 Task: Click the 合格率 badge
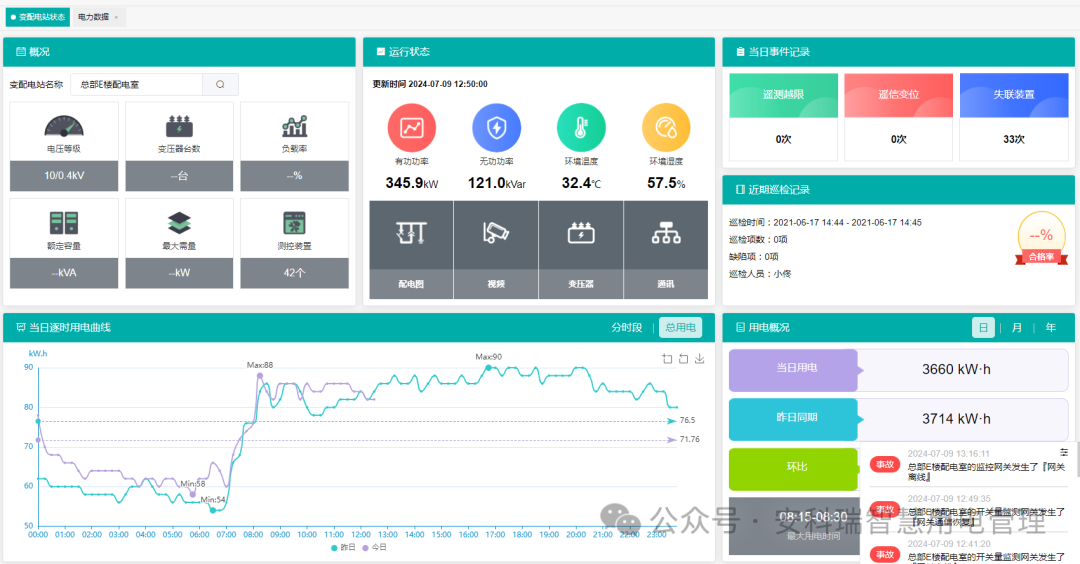click(1041, 240)
